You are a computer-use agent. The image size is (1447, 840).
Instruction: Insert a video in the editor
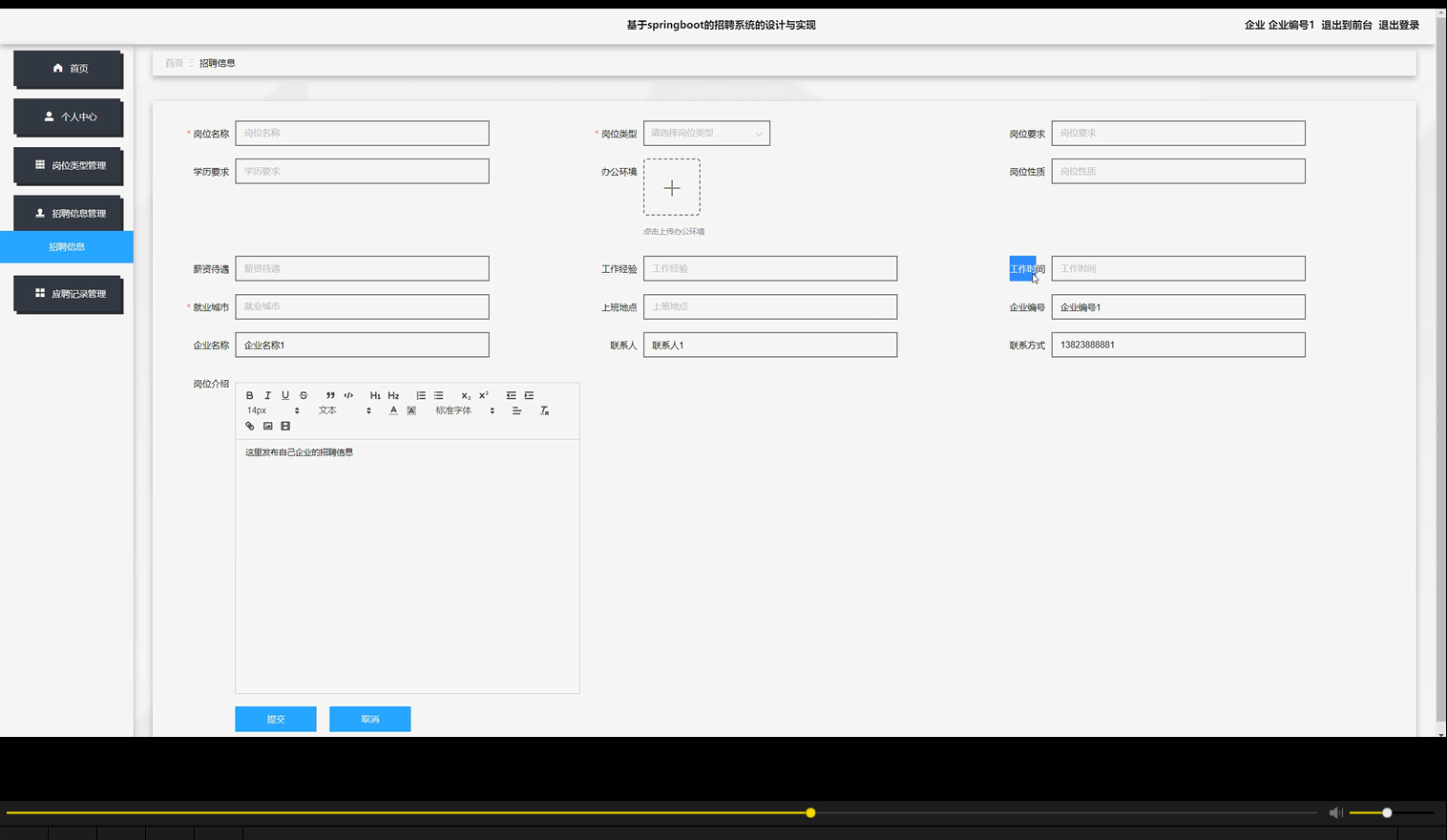click(x=285, y=426)
